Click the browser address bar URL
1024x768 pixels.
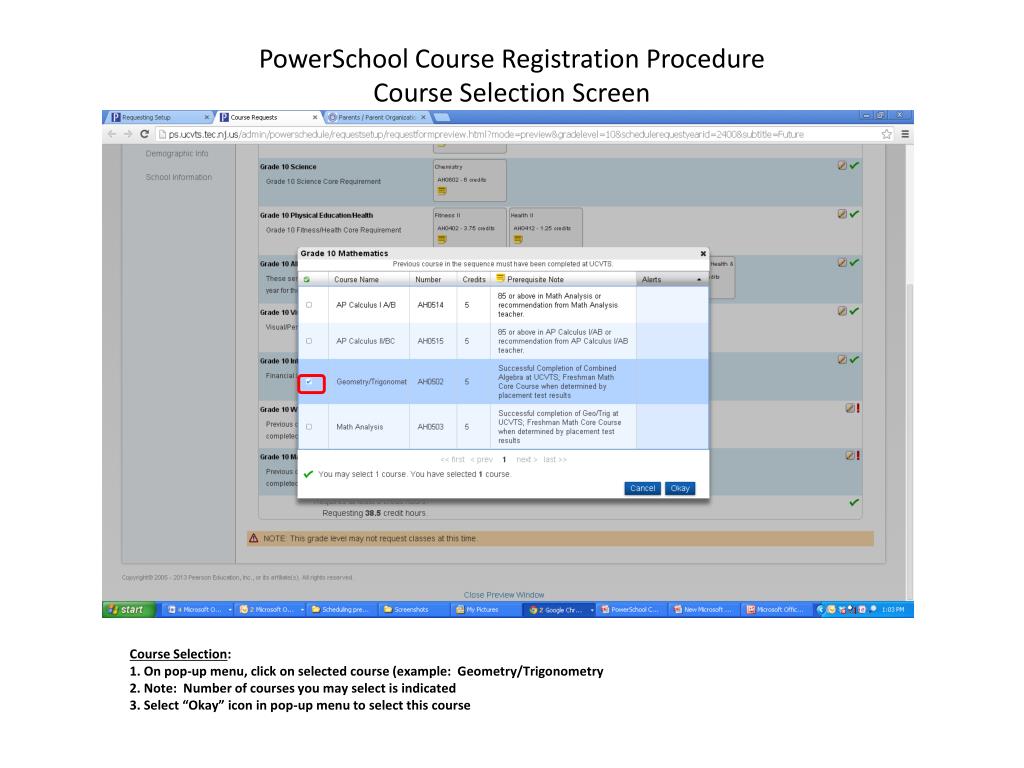(486, 135)
